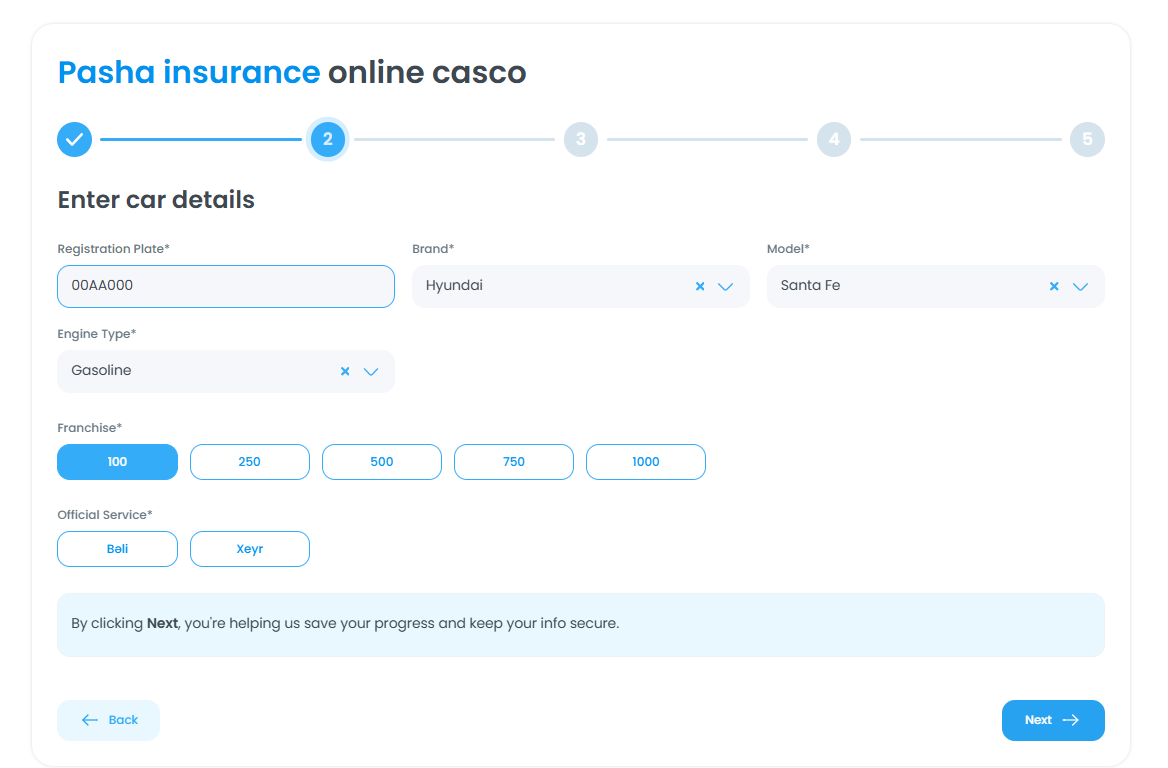The image size is (1168, 768).
Task: Choose Xeyr for Official Service
Action: (x=250, y=549)
